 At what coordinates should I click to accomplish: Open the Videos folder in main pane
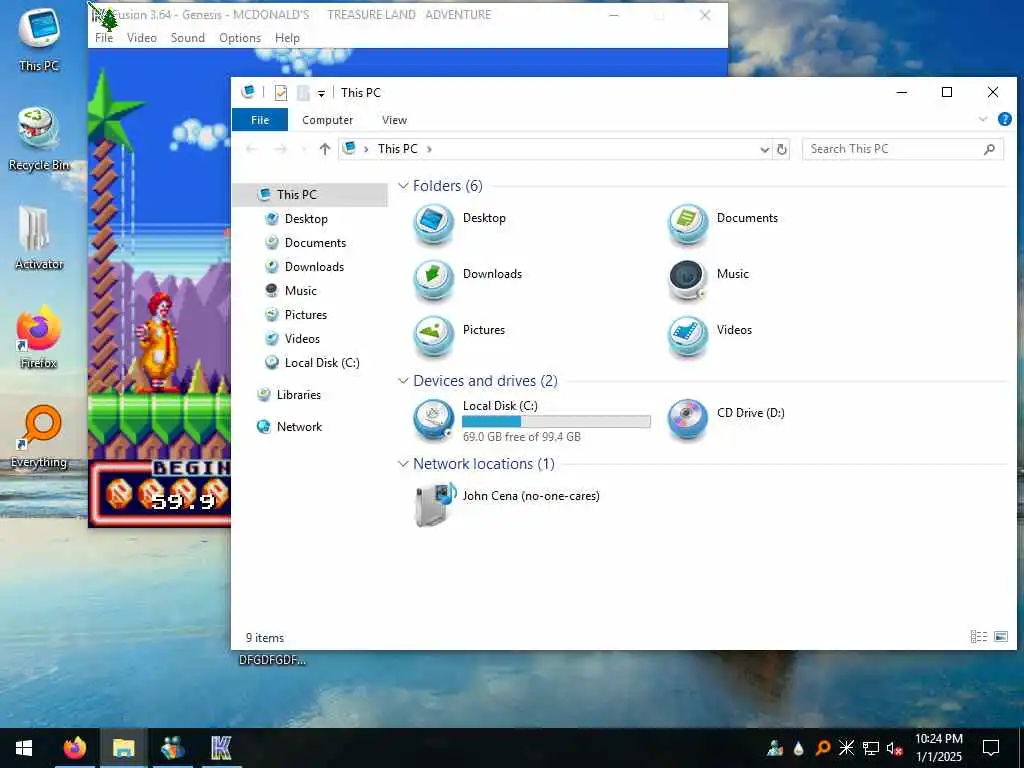pyautogui.click(x=688, y=336)
